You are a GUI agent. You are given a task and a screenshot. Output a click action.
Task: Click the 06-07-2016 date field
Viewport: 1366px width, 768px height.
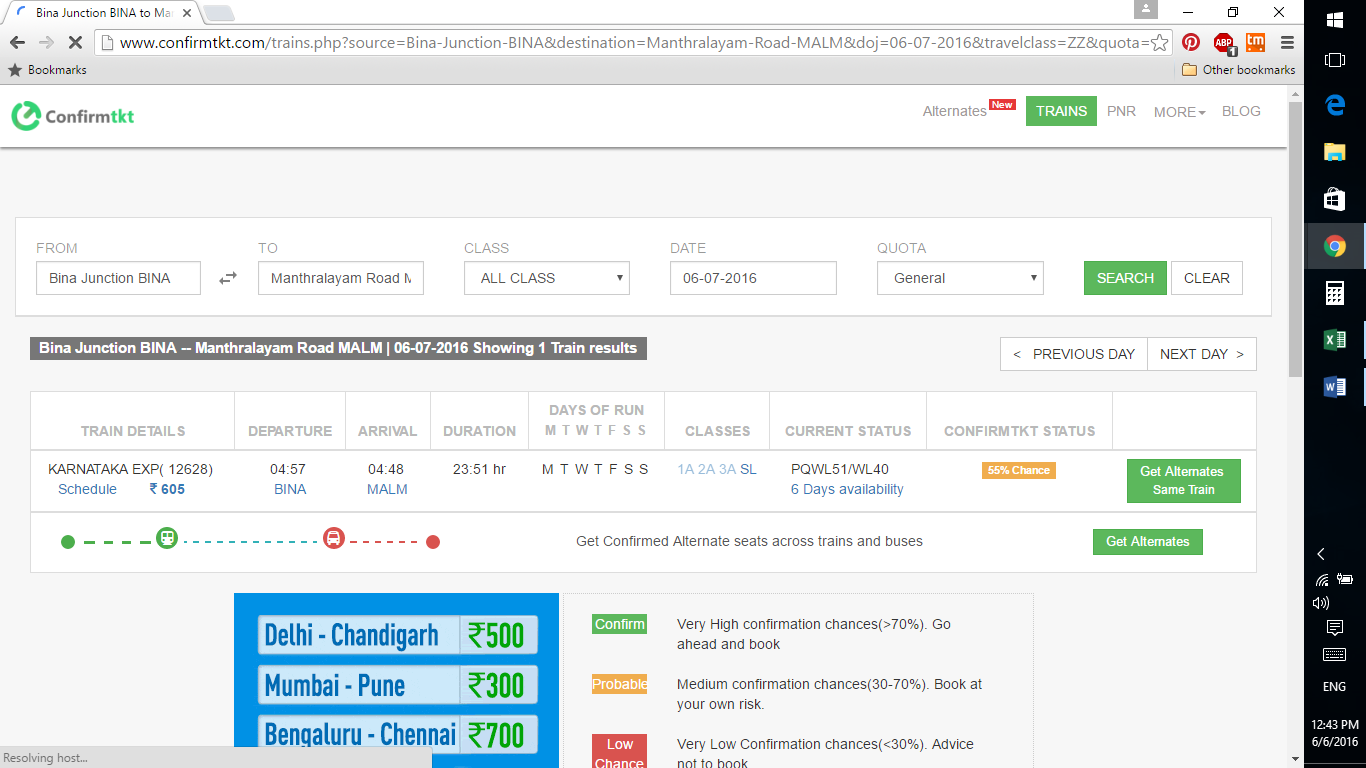[x=753, y=277]
